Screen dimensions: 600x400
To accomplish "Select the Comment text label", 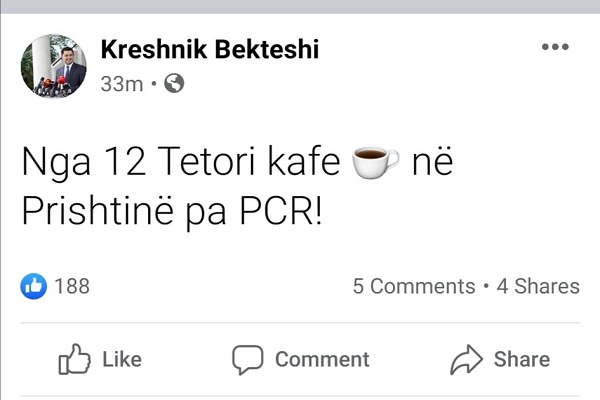I will [x=322, y=359].
